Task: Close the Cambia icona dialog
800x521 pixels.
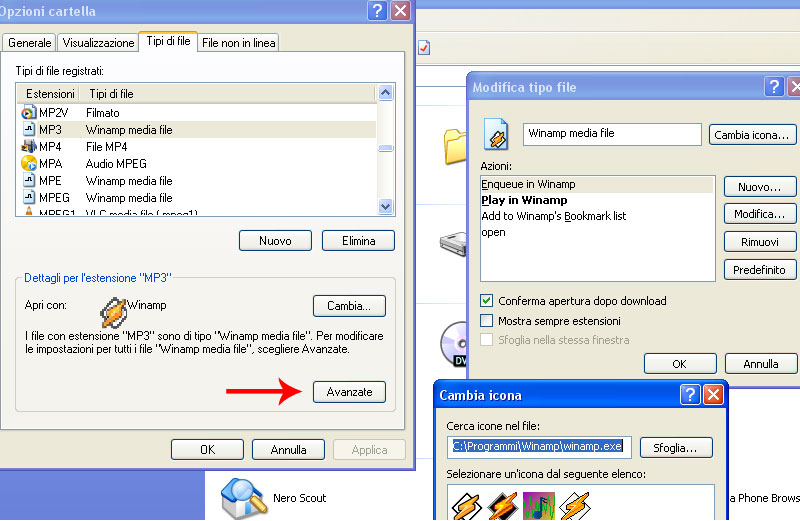Action: click(x=713, y=394)
